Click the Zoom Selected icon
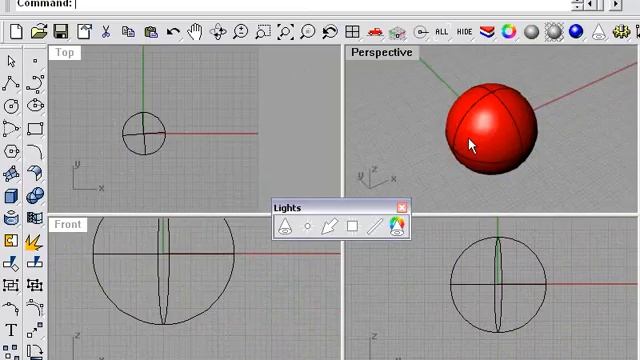 307,31
